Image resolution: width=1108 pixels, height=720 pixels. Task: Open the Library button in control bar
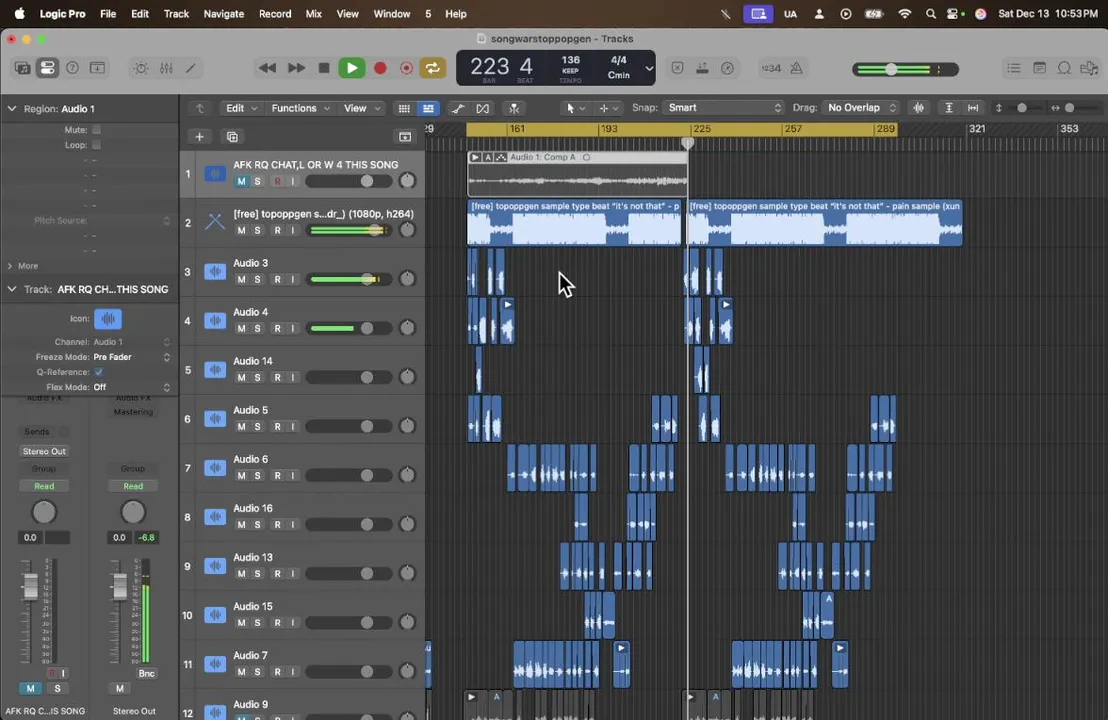click(x=22, y=69)
